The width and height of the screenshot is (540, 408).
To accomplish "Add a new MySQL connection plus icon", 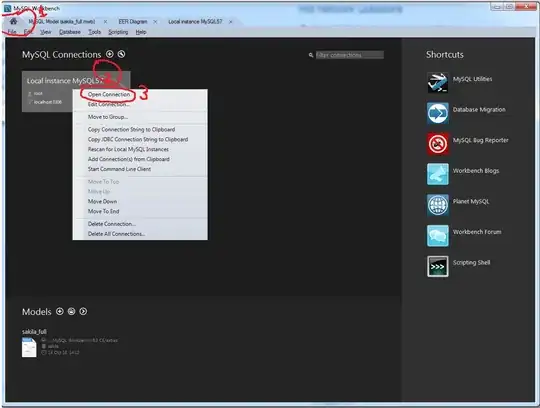I will click(110, 54).
